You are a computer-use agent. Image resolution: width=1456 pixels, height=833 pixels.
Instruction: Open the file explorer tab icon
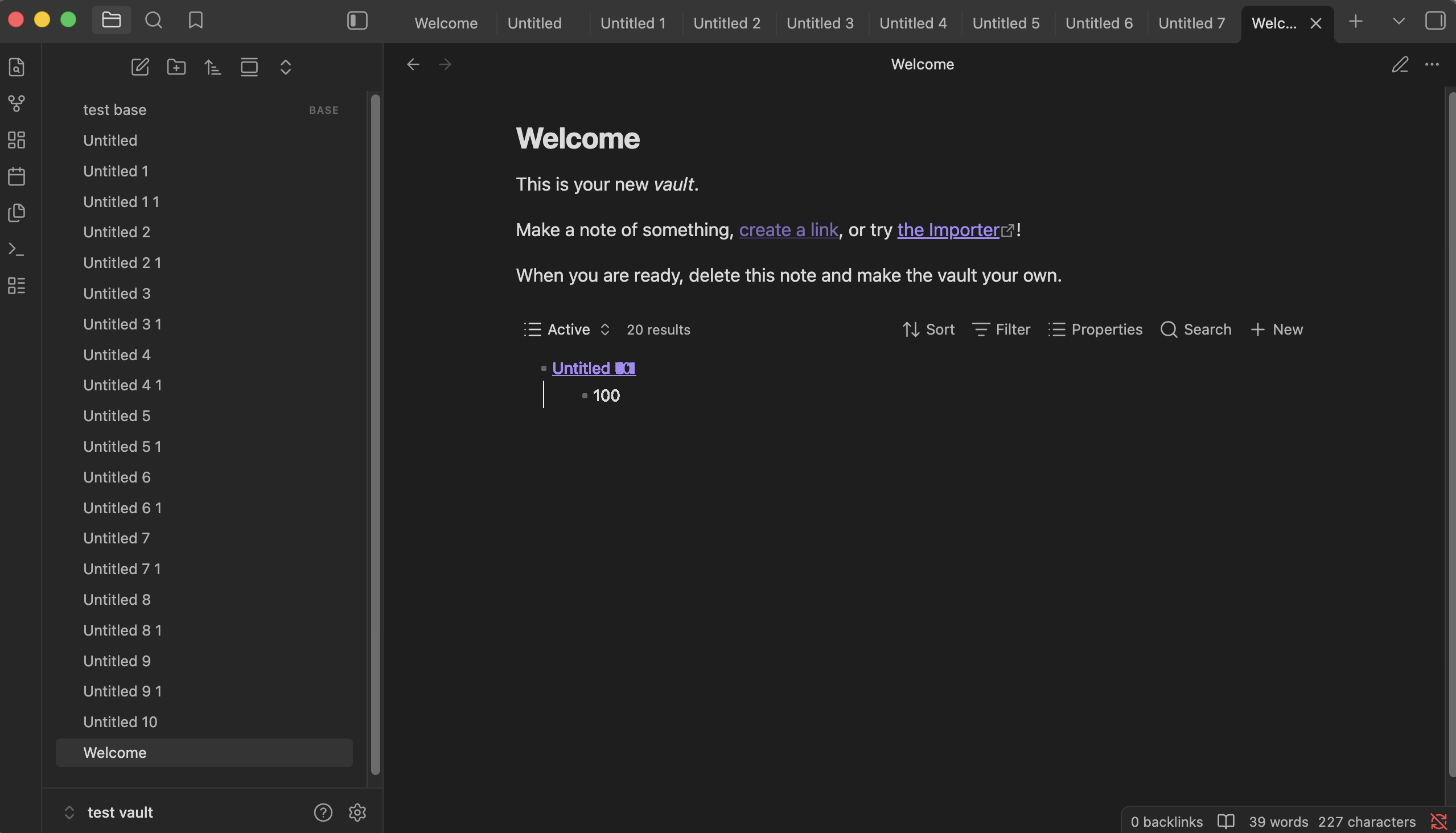click(112, 20)
